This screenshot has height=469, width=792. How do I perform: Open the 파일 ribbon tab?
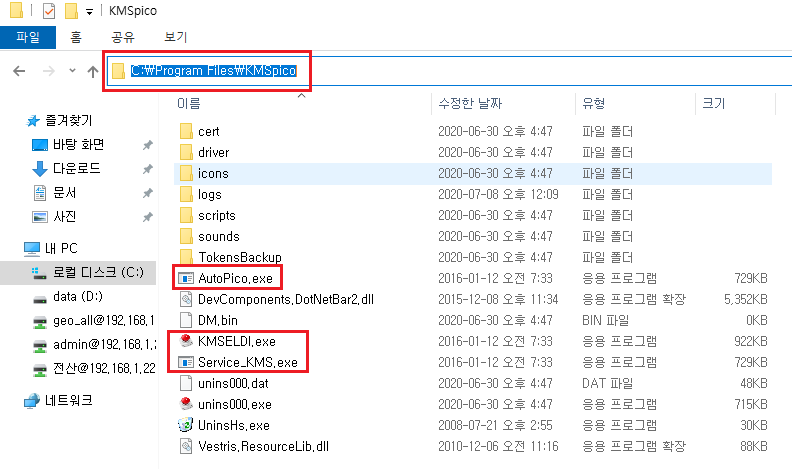[x=28, y=37]
